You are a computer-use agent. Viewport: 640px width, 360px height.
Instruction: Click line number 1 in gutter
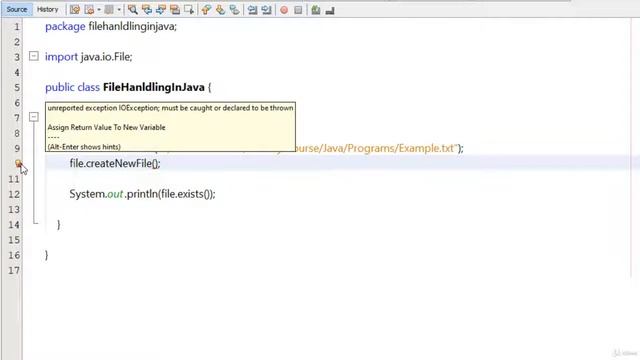coord(17,27)
